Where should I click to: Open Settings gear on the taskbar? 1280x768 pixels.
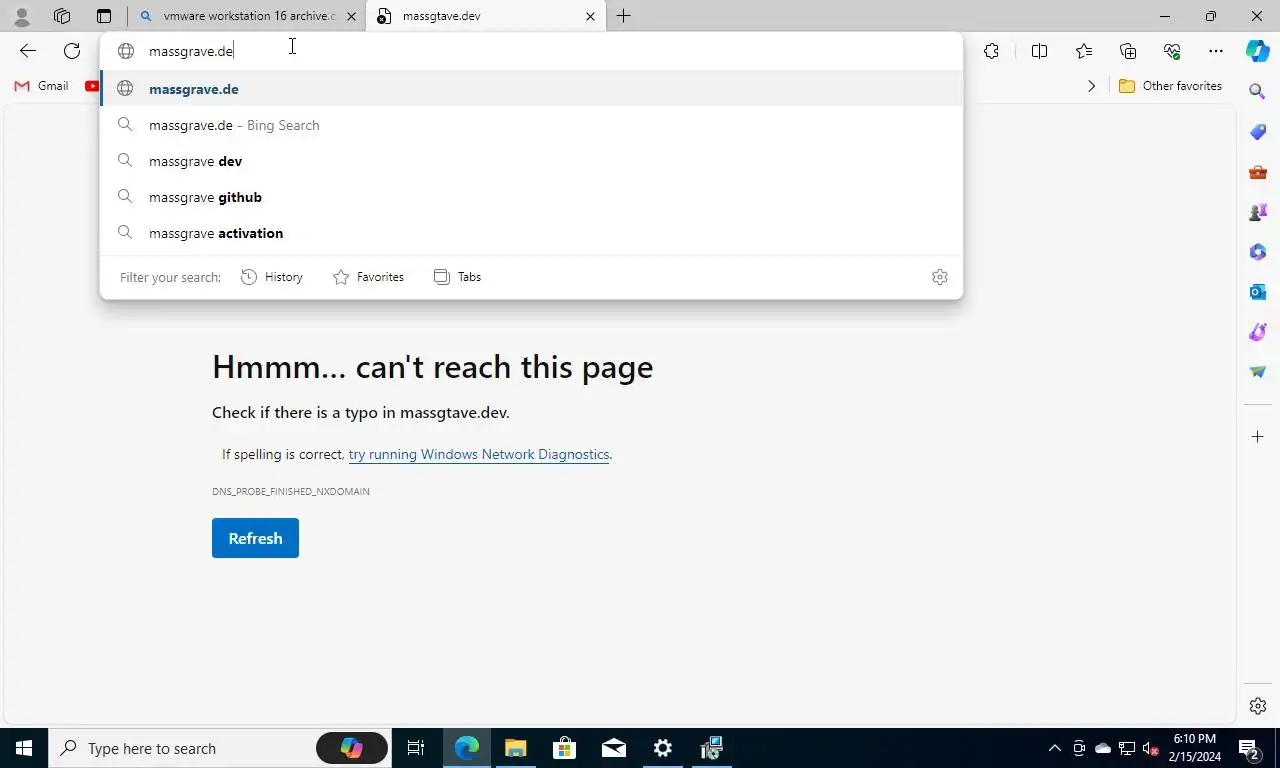point(663,748)
